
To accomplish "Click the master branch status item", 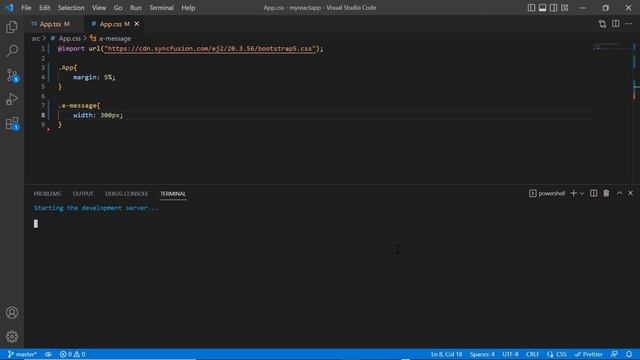I will tap(22, 354).
